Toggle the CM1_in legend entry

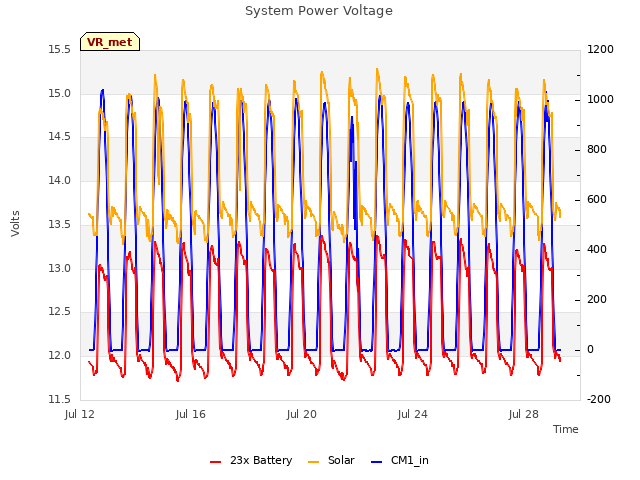400,460
